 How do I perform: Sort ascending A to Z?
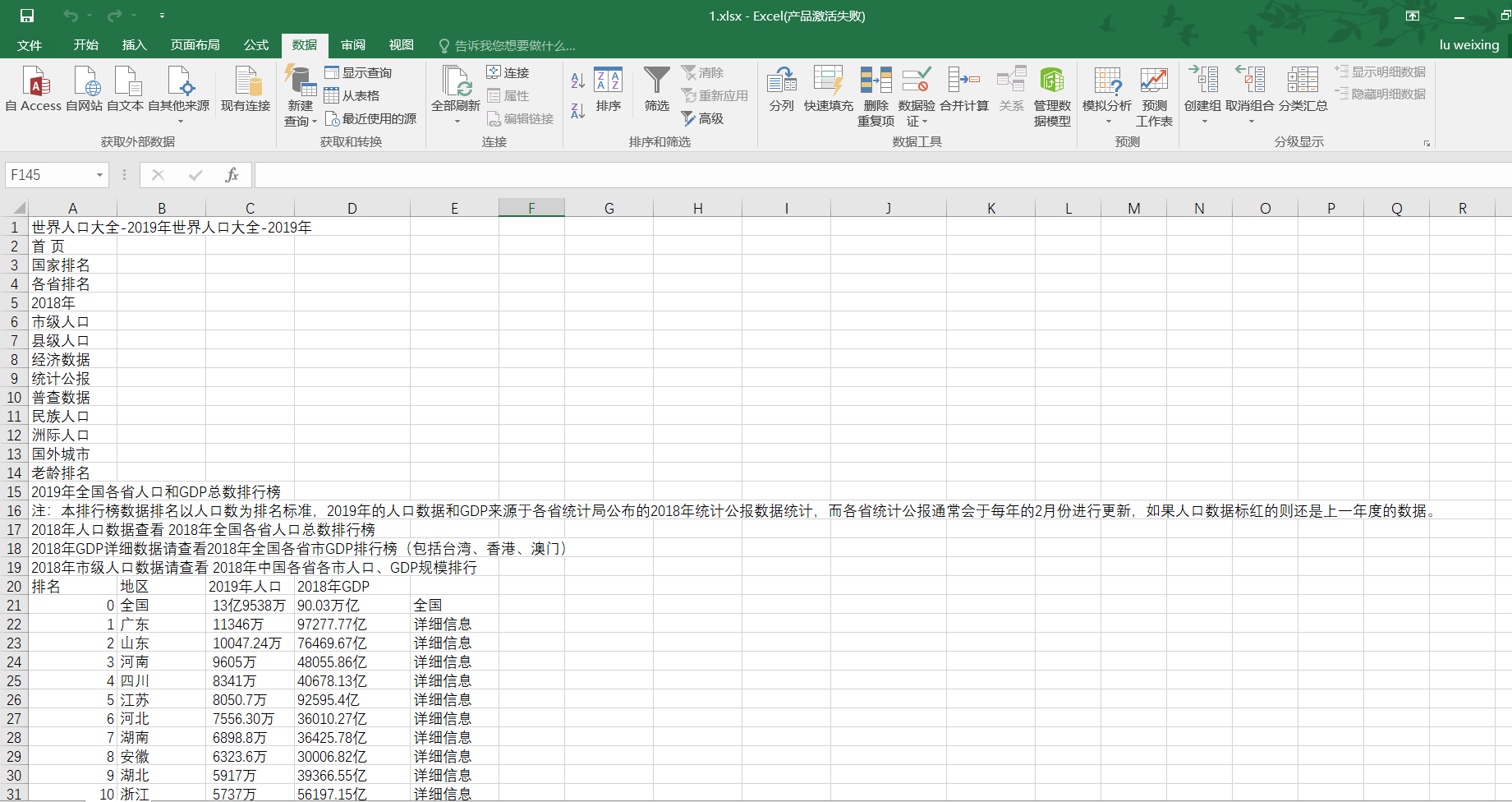[578, 81]
